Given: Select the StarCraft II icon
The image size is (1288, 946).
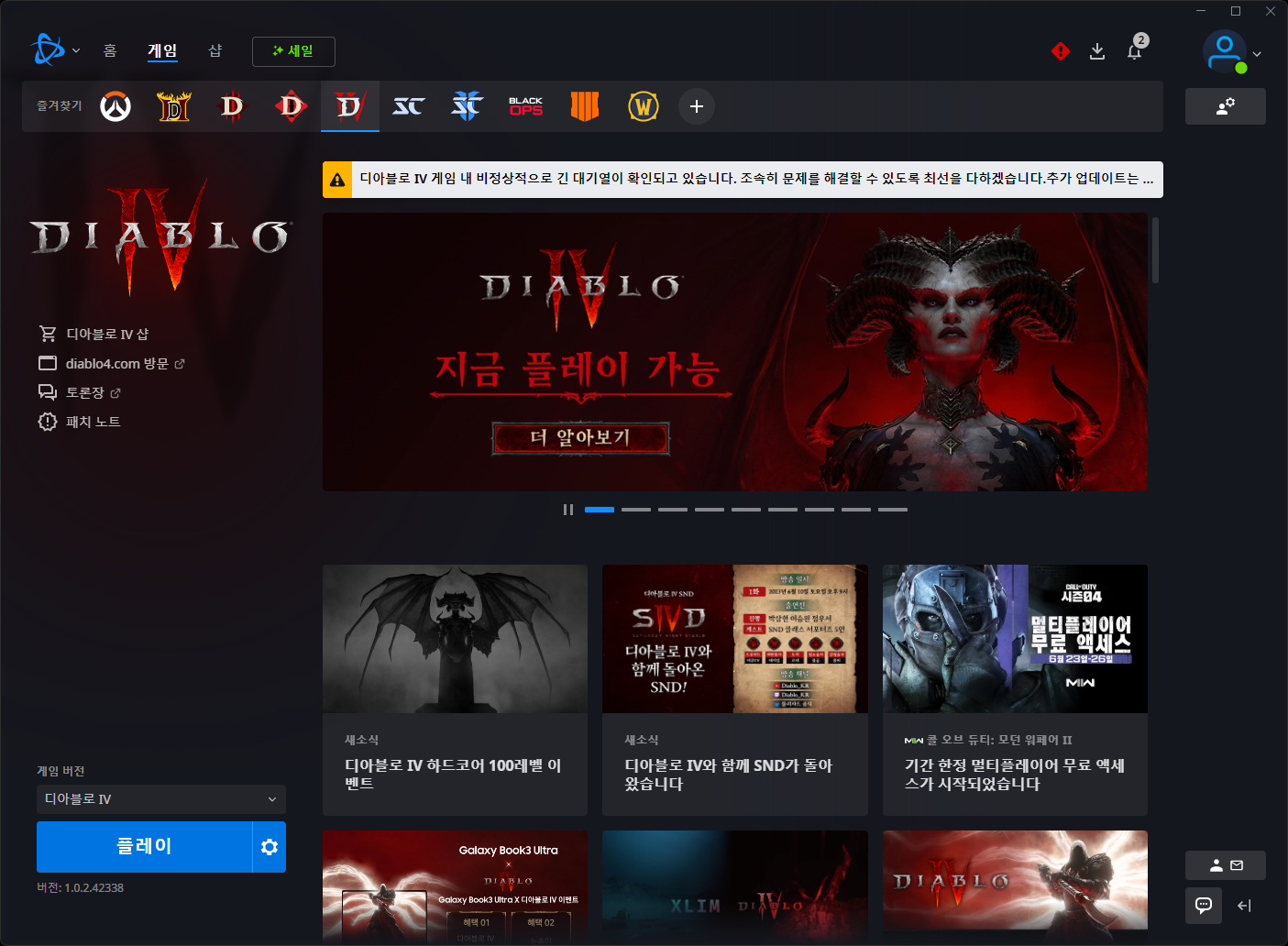Looking at the screenshot, I should click(x=468, y=106).
